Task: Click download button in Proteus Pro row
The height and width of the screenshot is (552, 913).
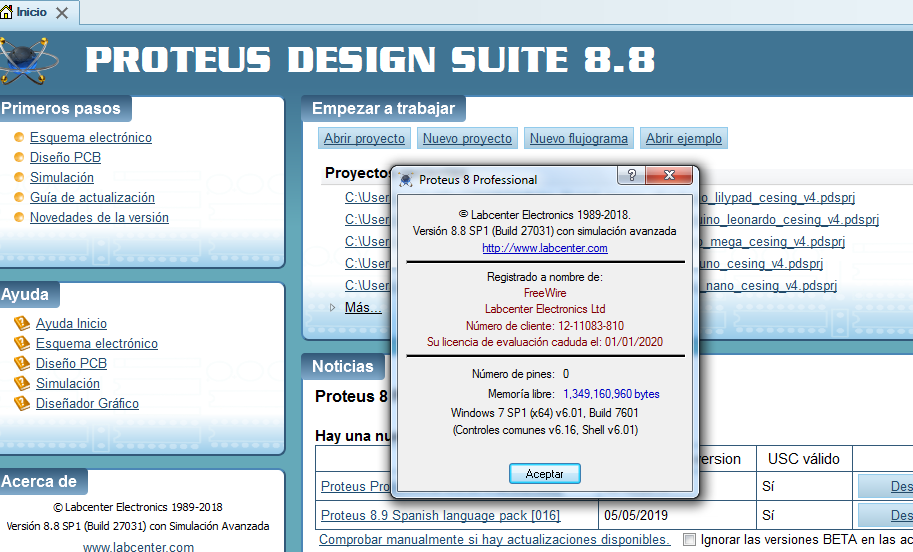Action: 886,486
